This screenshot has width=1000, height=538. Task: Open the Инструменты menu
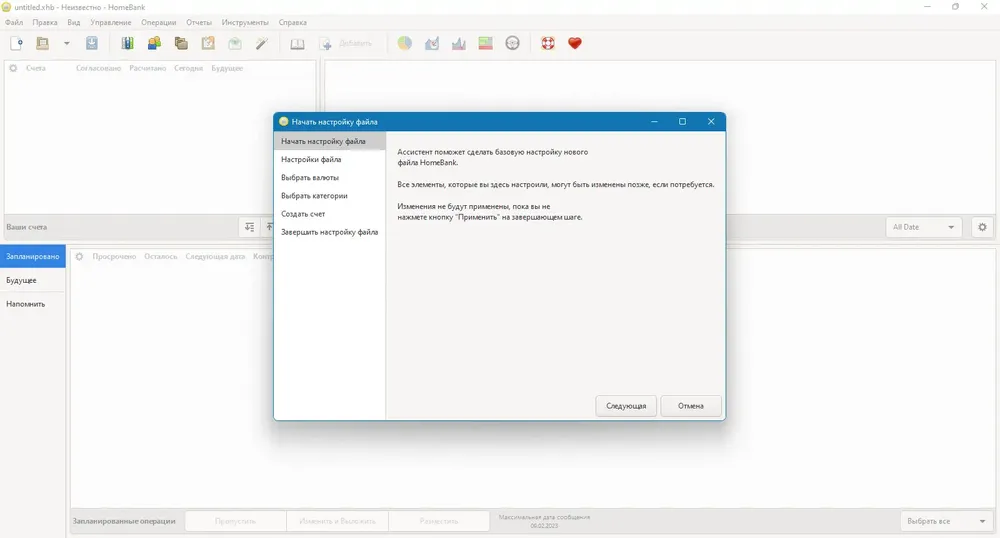[245, 22]
